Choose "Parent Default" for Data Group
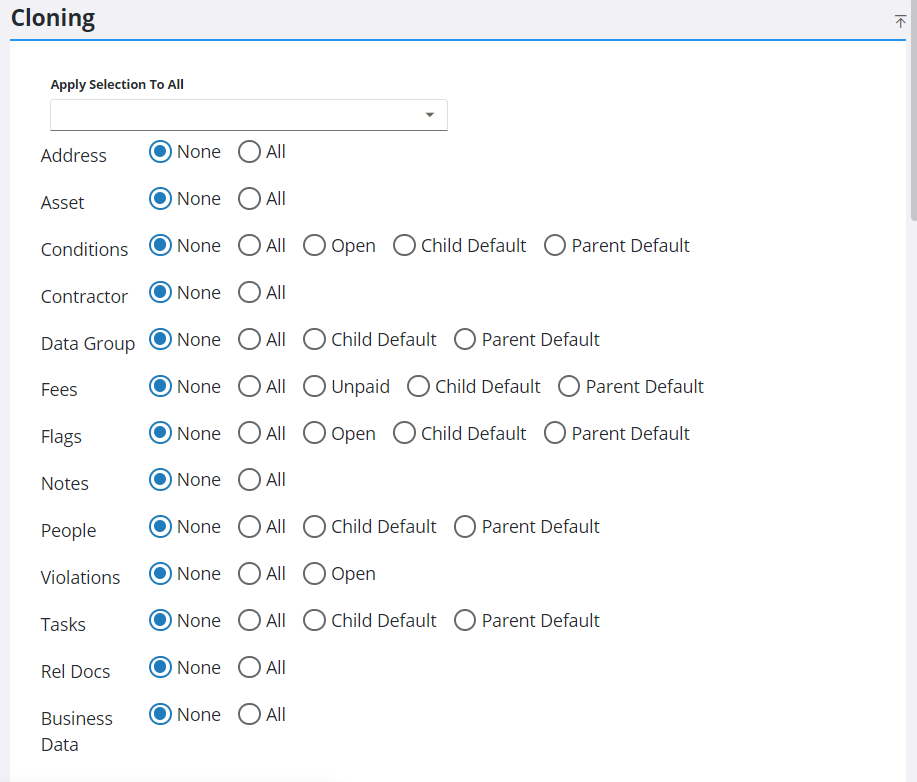917x782 pixels. click(x=465, y=340)
